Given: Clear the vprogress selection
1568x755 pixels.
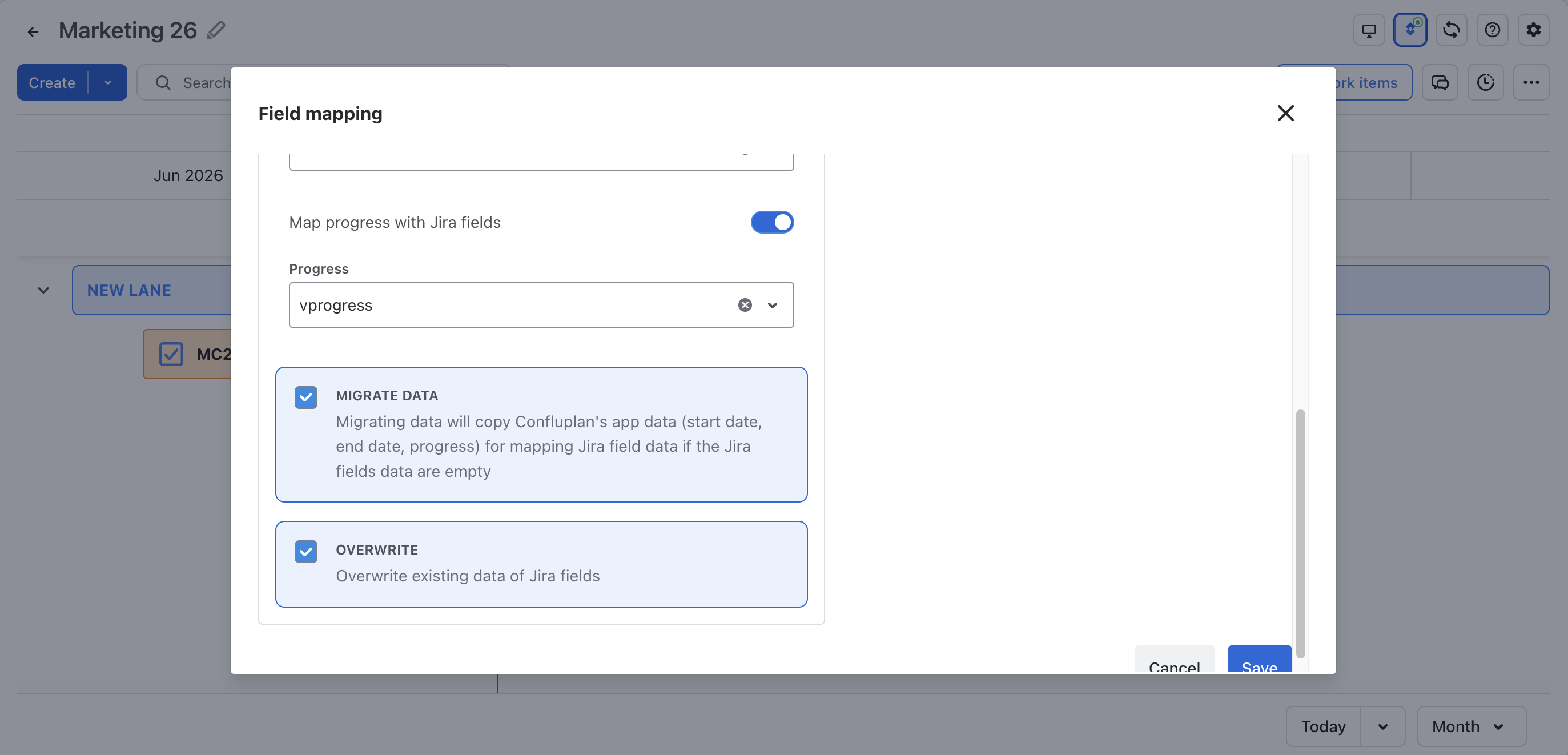Looking at the screenshot, I should pyautogui.click(x=745, y=305).
